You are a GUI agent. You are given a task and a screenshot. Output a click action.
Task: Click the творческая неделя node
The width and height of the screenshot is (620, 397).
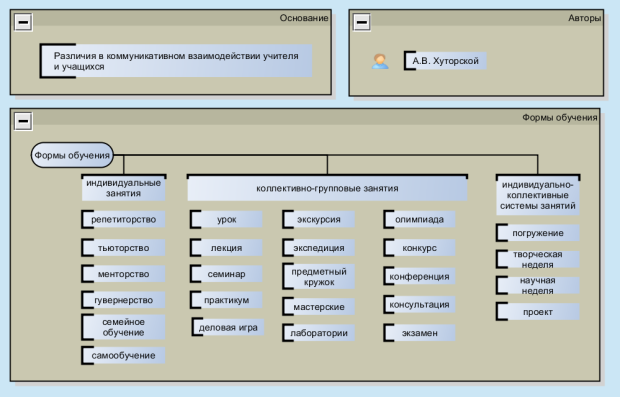[x=538, y=259]
